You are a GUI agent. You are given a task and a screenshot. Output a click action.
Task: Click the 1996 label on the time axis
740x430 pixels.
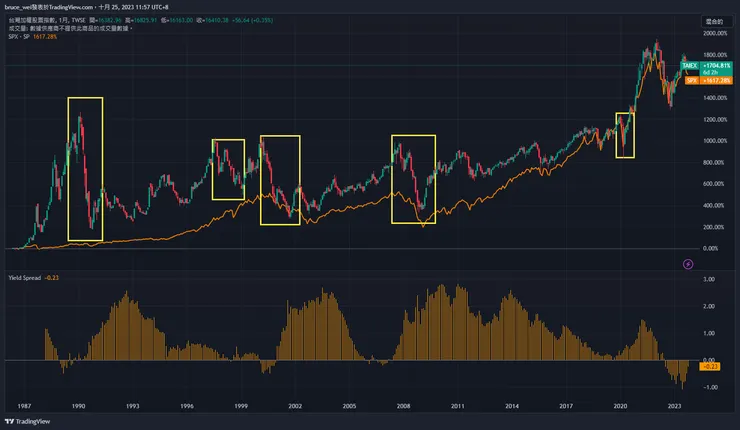click(187, 406)
